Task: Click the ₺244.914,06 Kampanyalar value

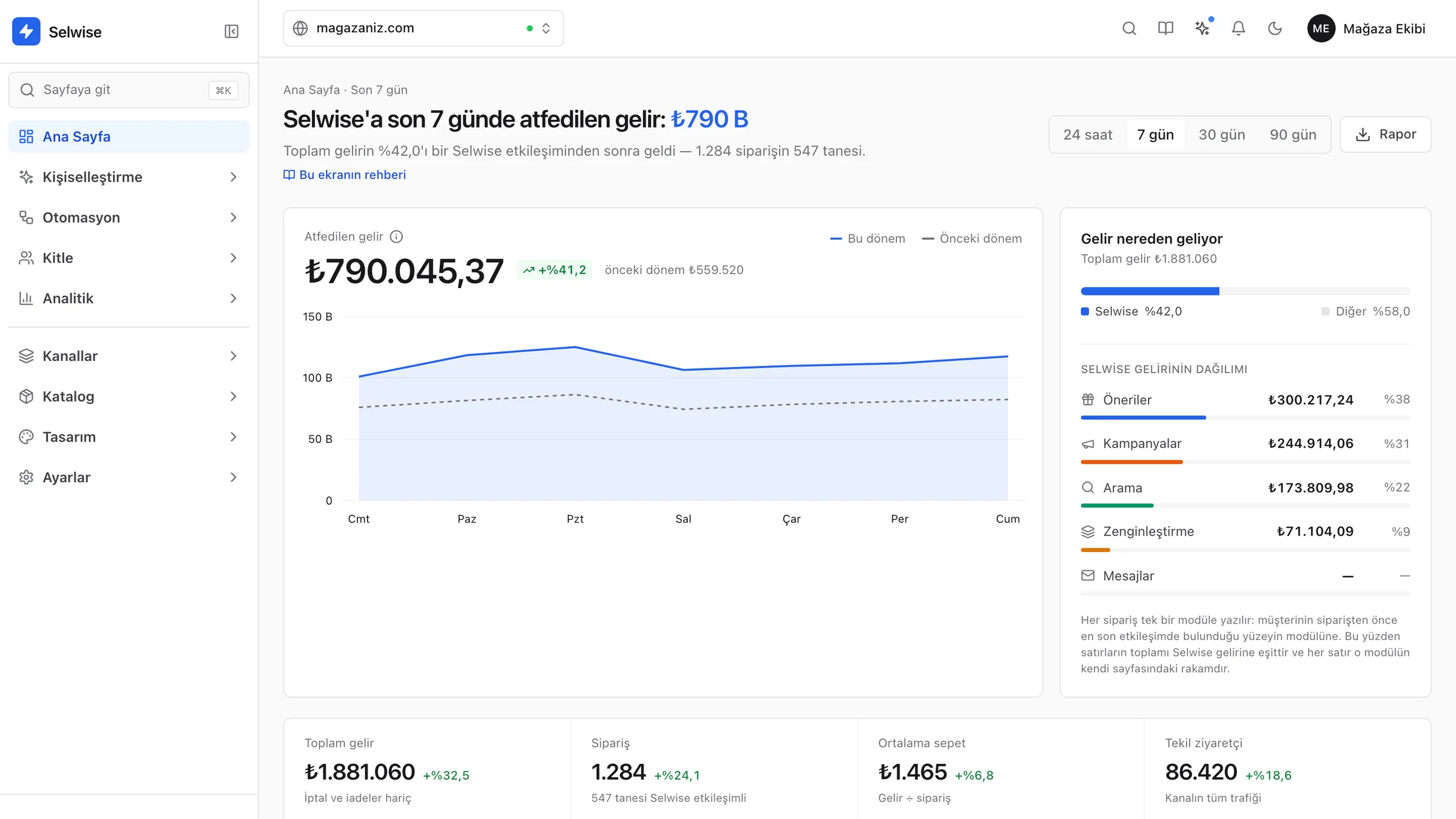Action: pos(1311,444)
